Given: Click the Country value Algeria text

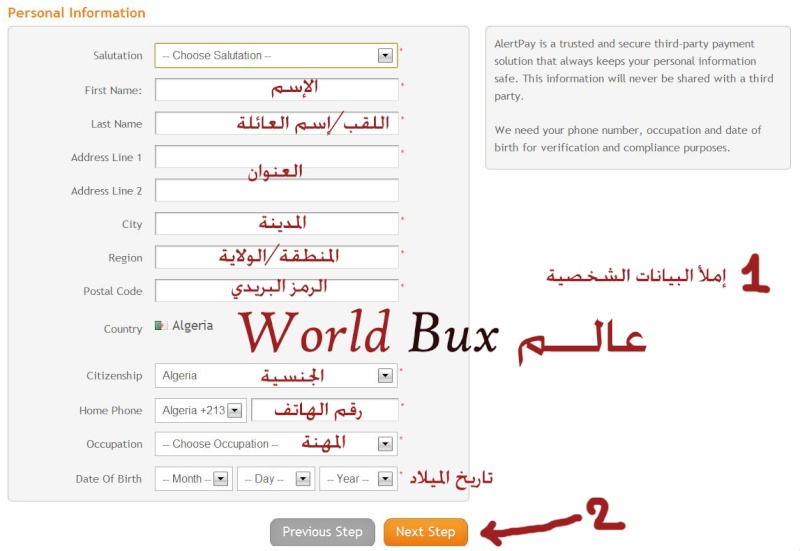Looking at the screenshot, I should click(x=192, y=325).
